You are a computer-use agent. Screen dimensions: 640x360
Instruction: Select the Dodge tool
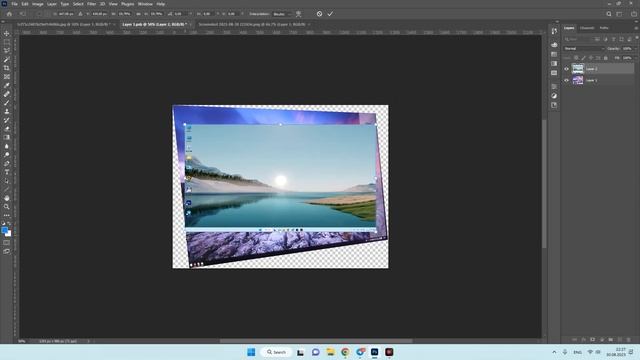click(7, 155)
